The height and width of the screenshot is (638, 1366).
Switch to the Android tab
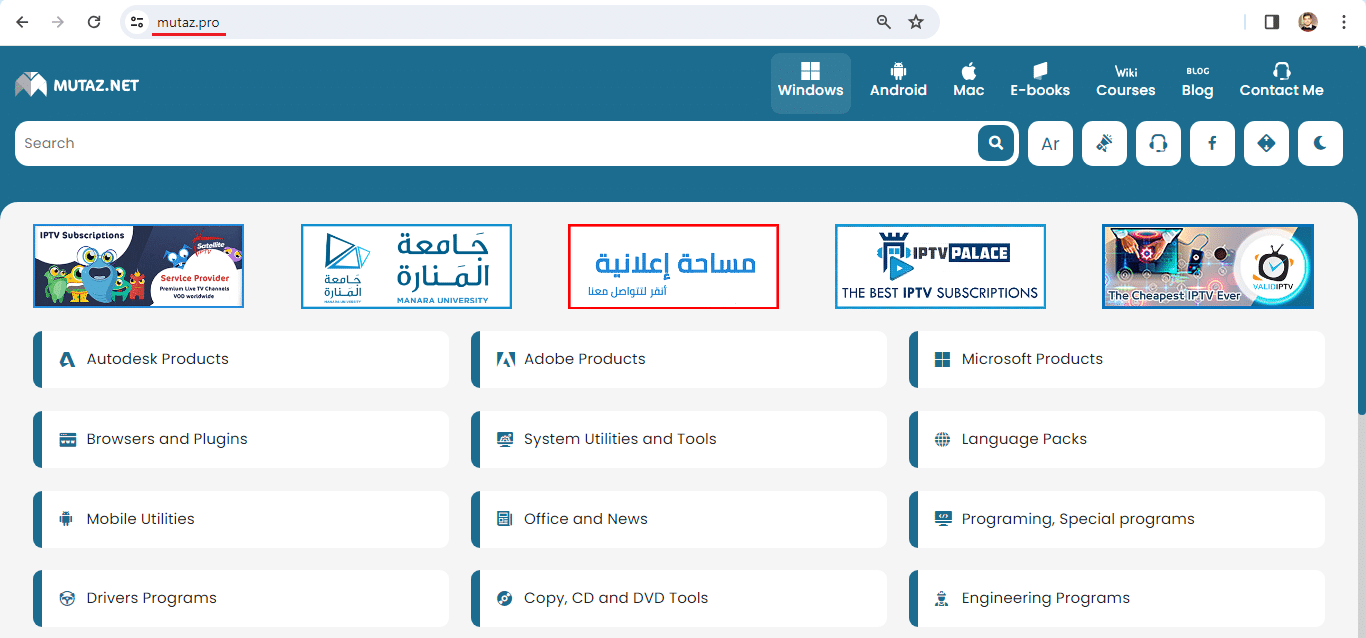pos(898,82)
